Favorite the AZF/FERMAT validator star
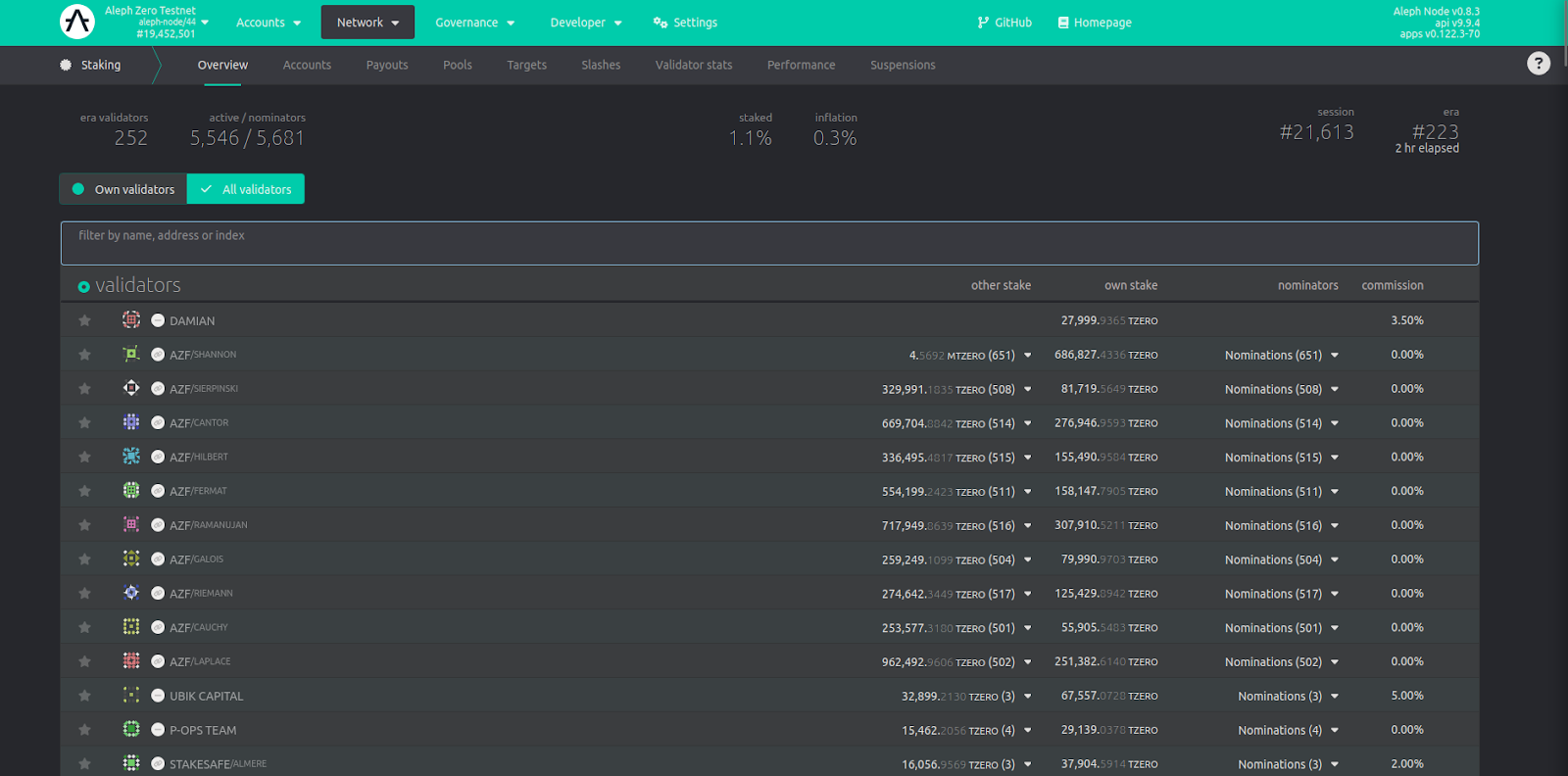 [x=85, y=491]
